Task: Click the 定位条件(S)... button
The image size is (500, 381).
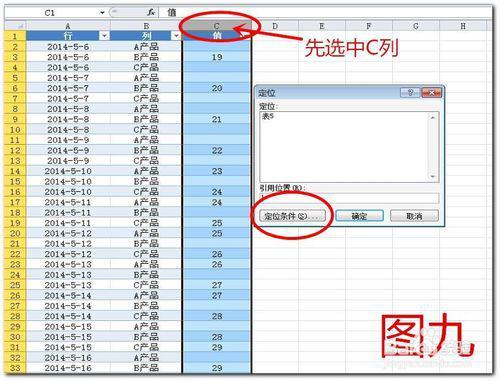Action: (x=292, y=216)
